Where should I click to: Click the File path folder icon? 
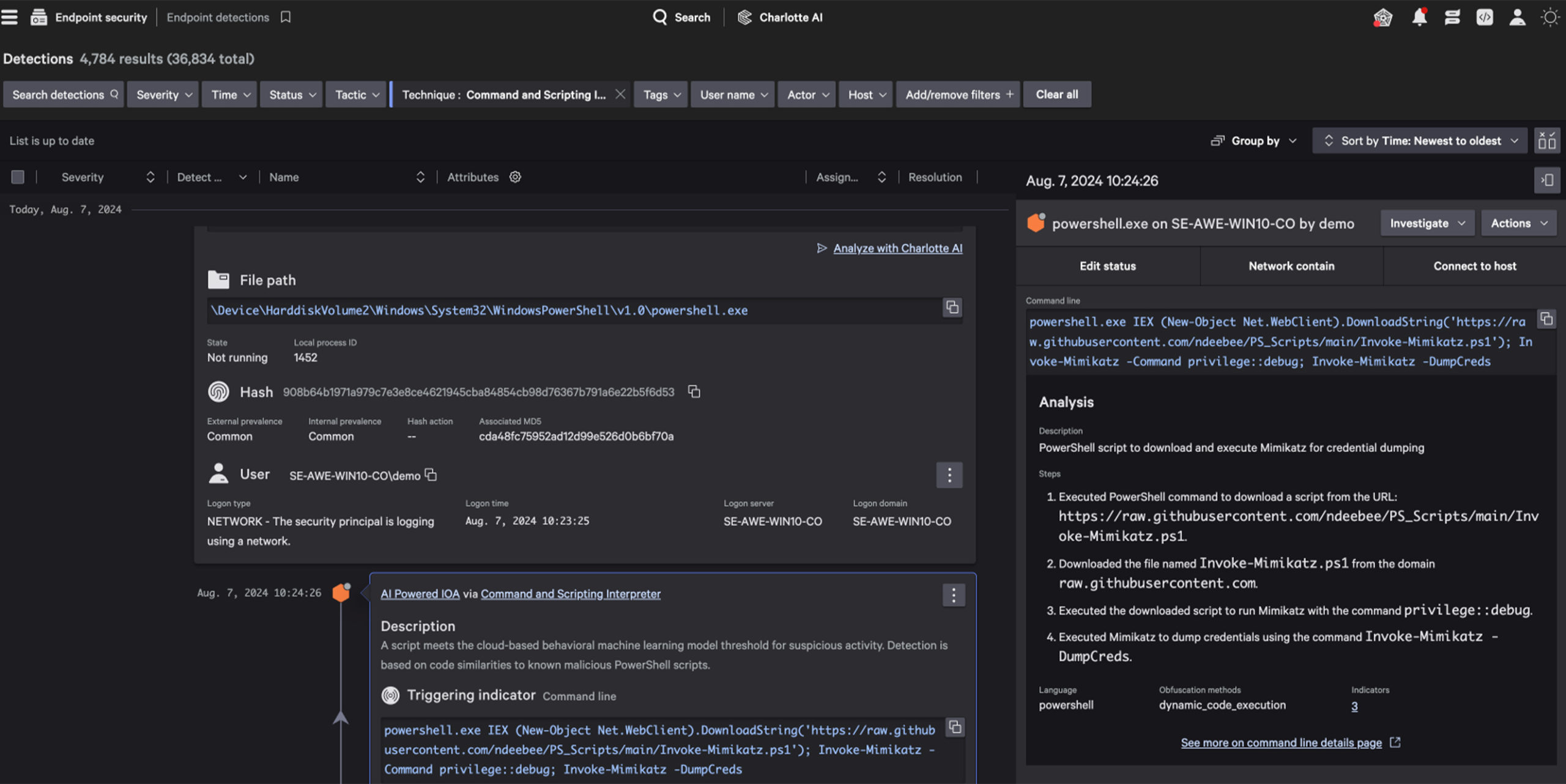[218, 279]
